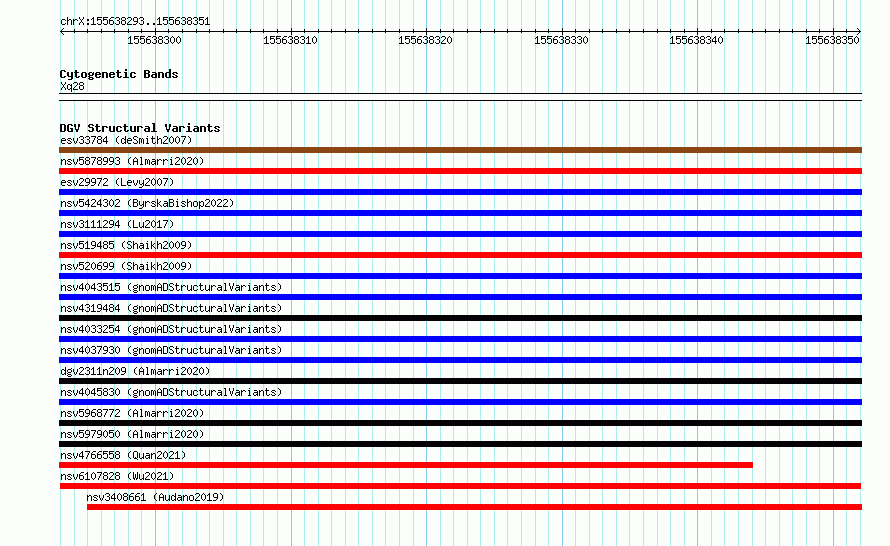Click the red nsv6107828 variant bar
Screen dimensions: 890x546
pyautogui.click(x=460, y=486)
